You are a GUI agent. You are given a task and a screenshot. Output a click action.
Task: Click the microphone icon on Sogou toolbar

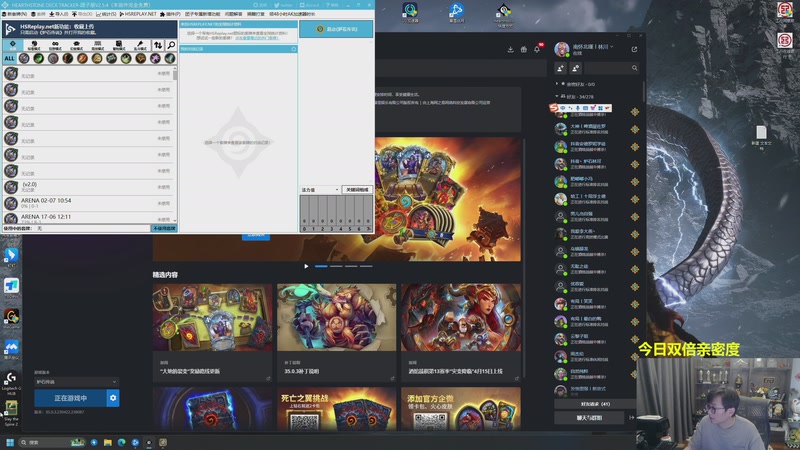(x=578, y=108)
